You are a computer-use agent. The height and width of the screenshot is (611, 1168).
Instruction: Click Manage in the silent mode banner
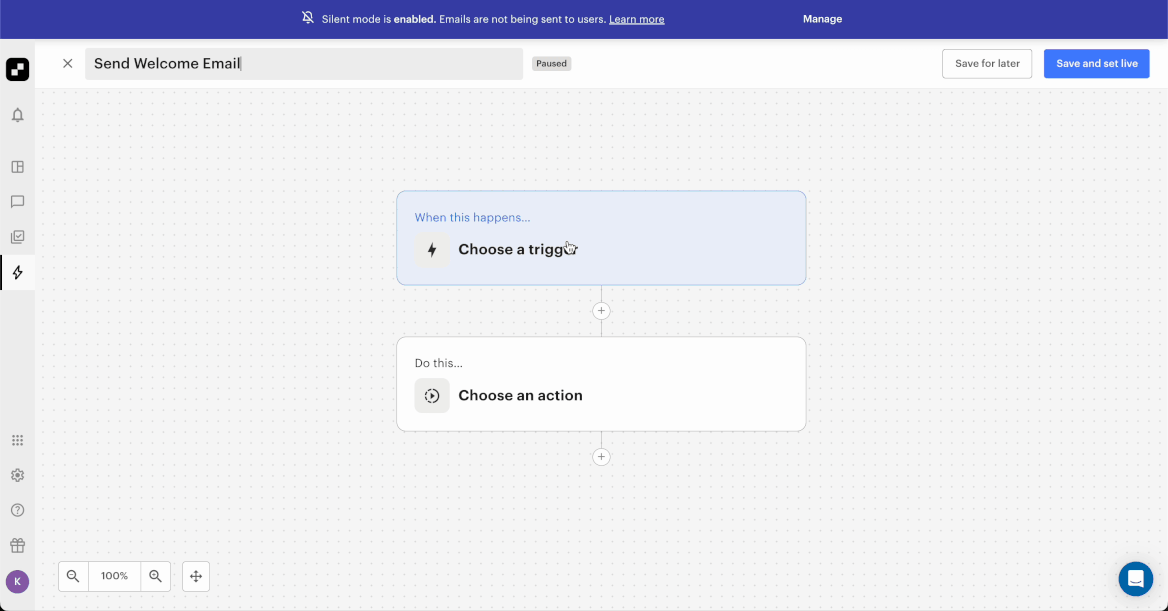[x=822, y=19]
